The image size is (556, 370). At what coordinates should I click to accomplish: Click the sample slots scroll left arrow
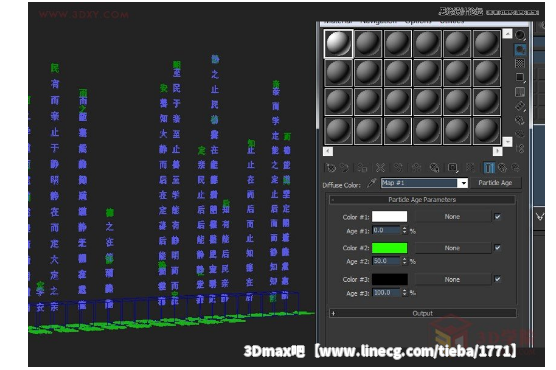tap(328, 151)
